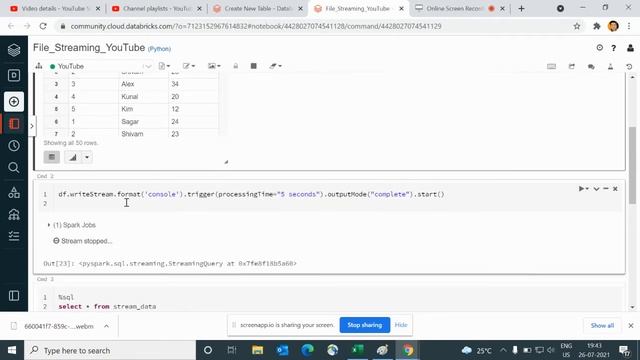This screenshot has width=640, height=360.
Task: Click the table cell 'Kunal'
Action: pos(129,97)
